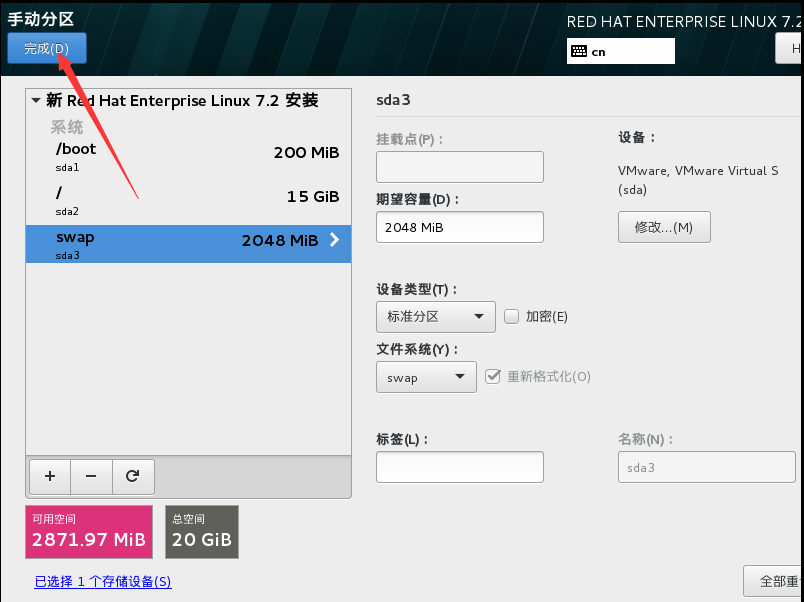Click the 手动分区 title text
Screen dimensions: 804x602
[x=41, y=19]
